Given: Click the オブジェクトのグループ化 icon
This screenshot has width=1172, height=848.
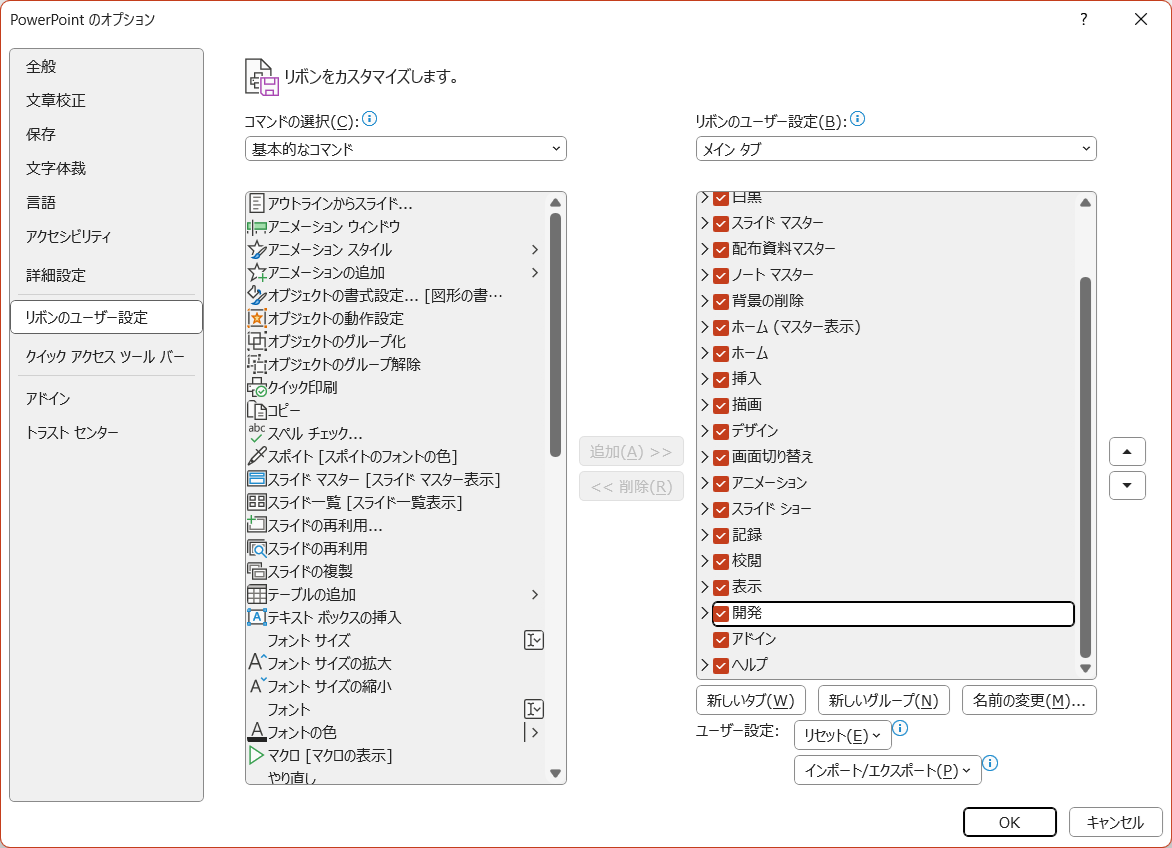Looking at the screenshot, I should tap(256, 341).
